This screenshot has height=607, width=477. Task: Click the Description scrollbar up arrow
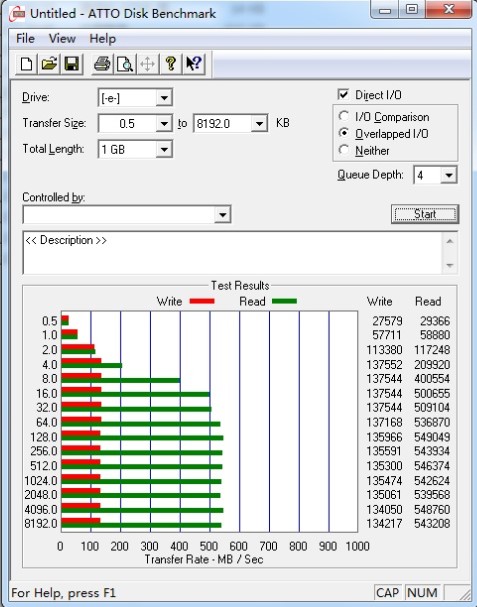pos(450,242)
